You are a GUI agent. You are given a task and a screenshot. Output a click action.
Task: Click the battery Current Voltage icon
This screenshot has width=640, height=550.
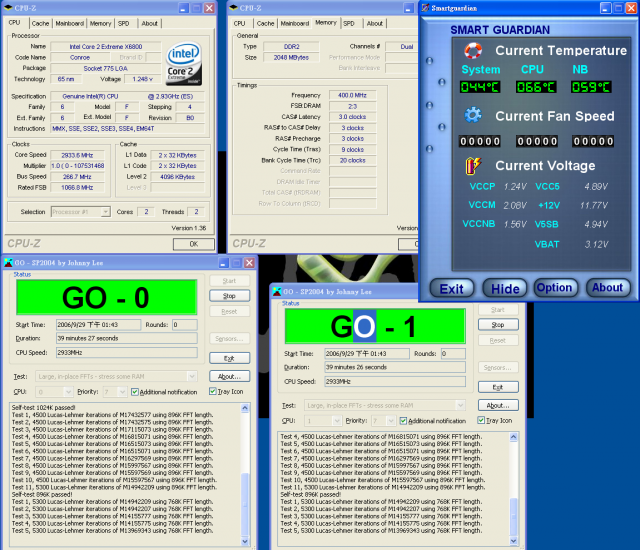point(473,166)
